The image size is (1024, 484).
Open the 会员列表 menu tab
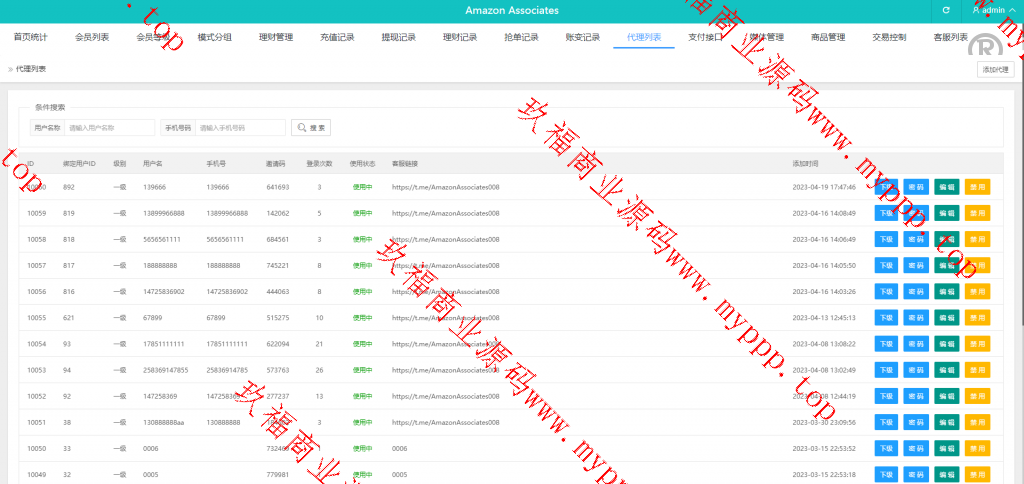92,38
